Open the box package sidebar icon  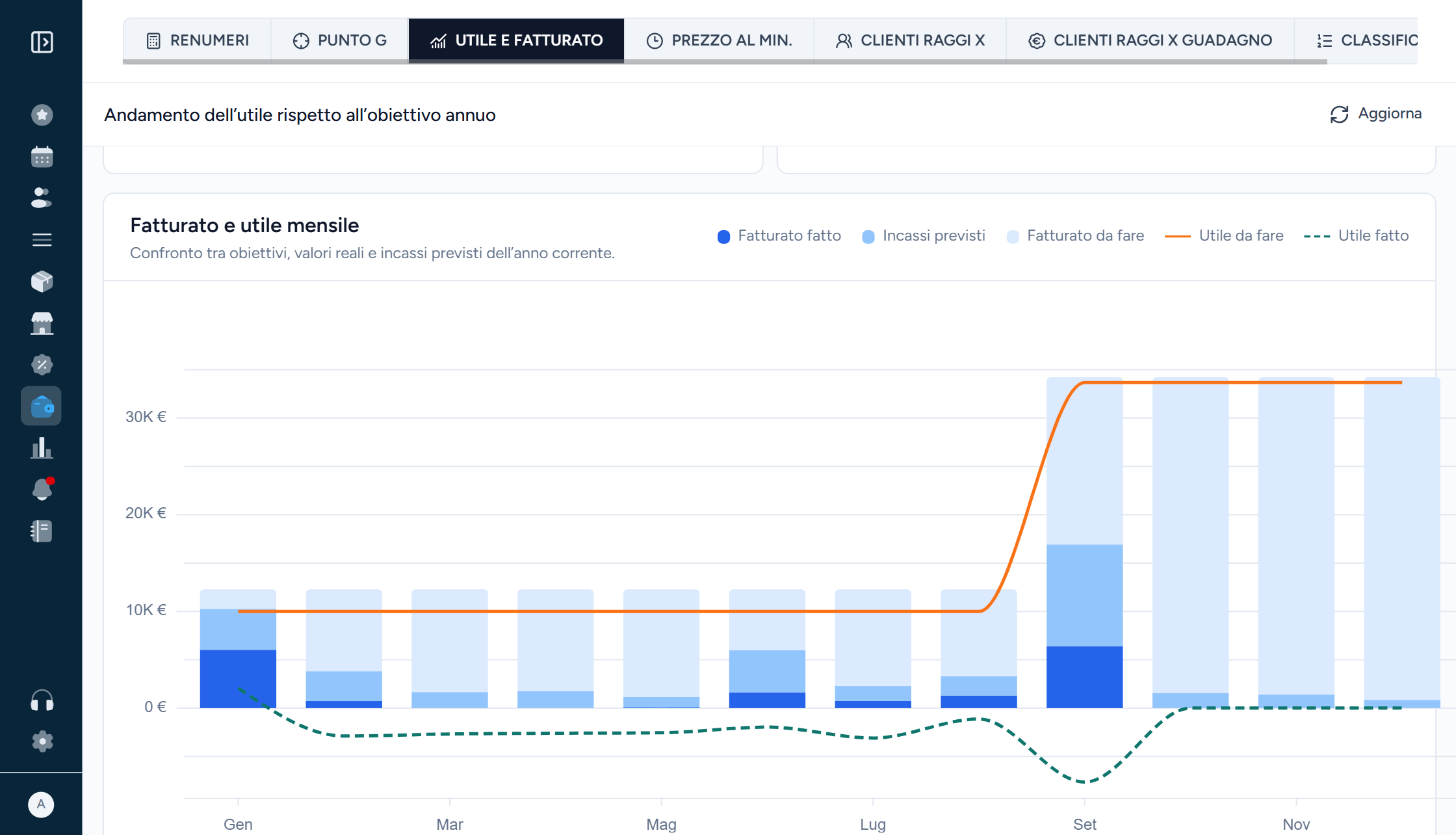42,282
